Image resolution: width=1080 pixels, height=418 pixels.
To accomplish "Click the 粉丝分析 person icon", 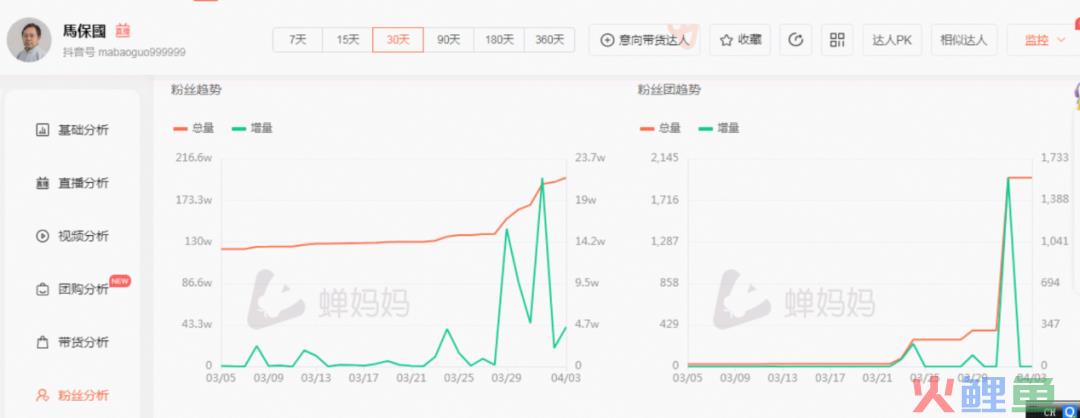I will [x=43, y=395].
